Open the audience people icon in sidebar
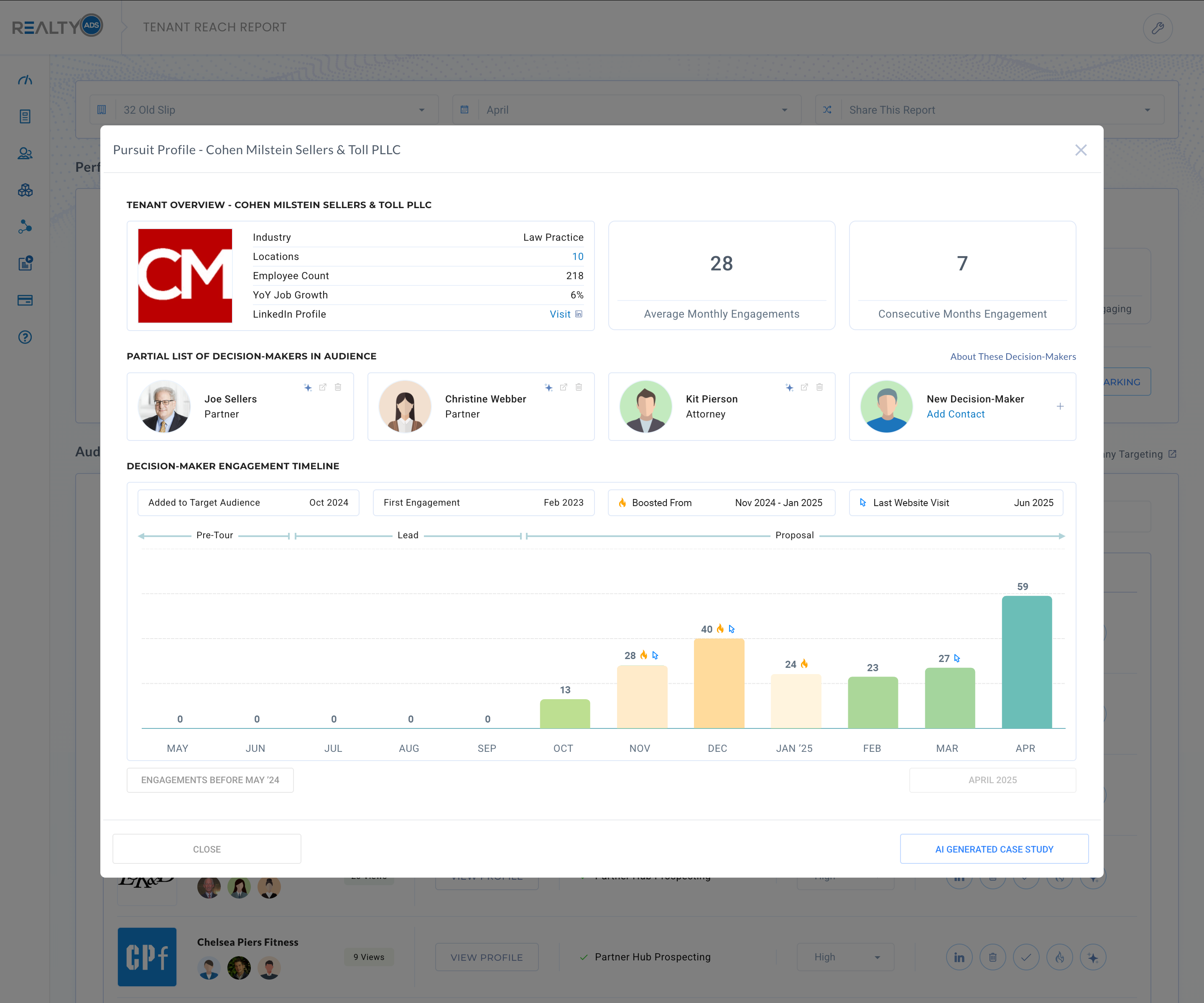 pyautogui.click(x=25, y=154)
